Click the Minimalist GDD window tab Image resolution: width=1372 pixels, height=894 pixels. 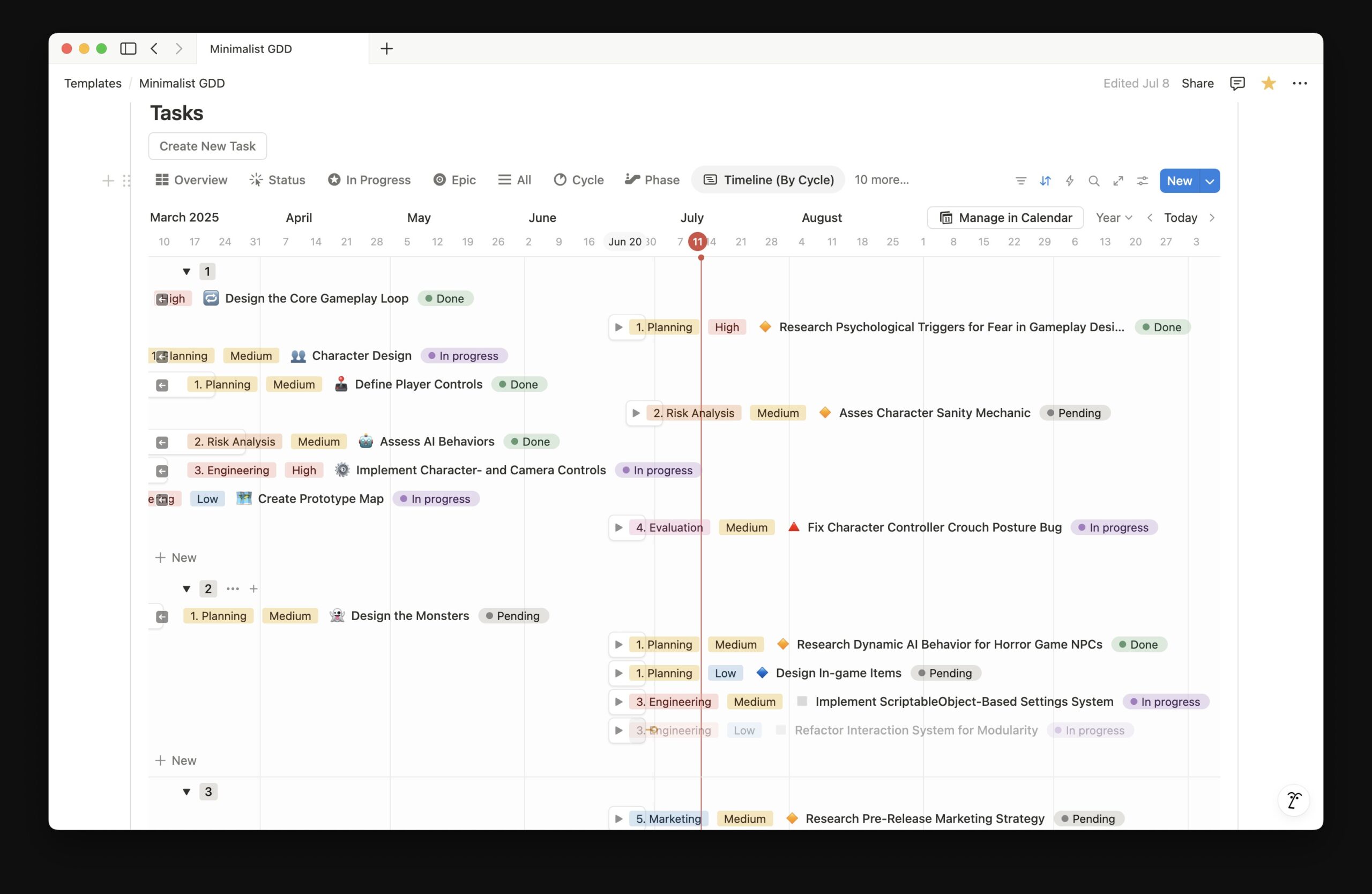pos(282,48)
